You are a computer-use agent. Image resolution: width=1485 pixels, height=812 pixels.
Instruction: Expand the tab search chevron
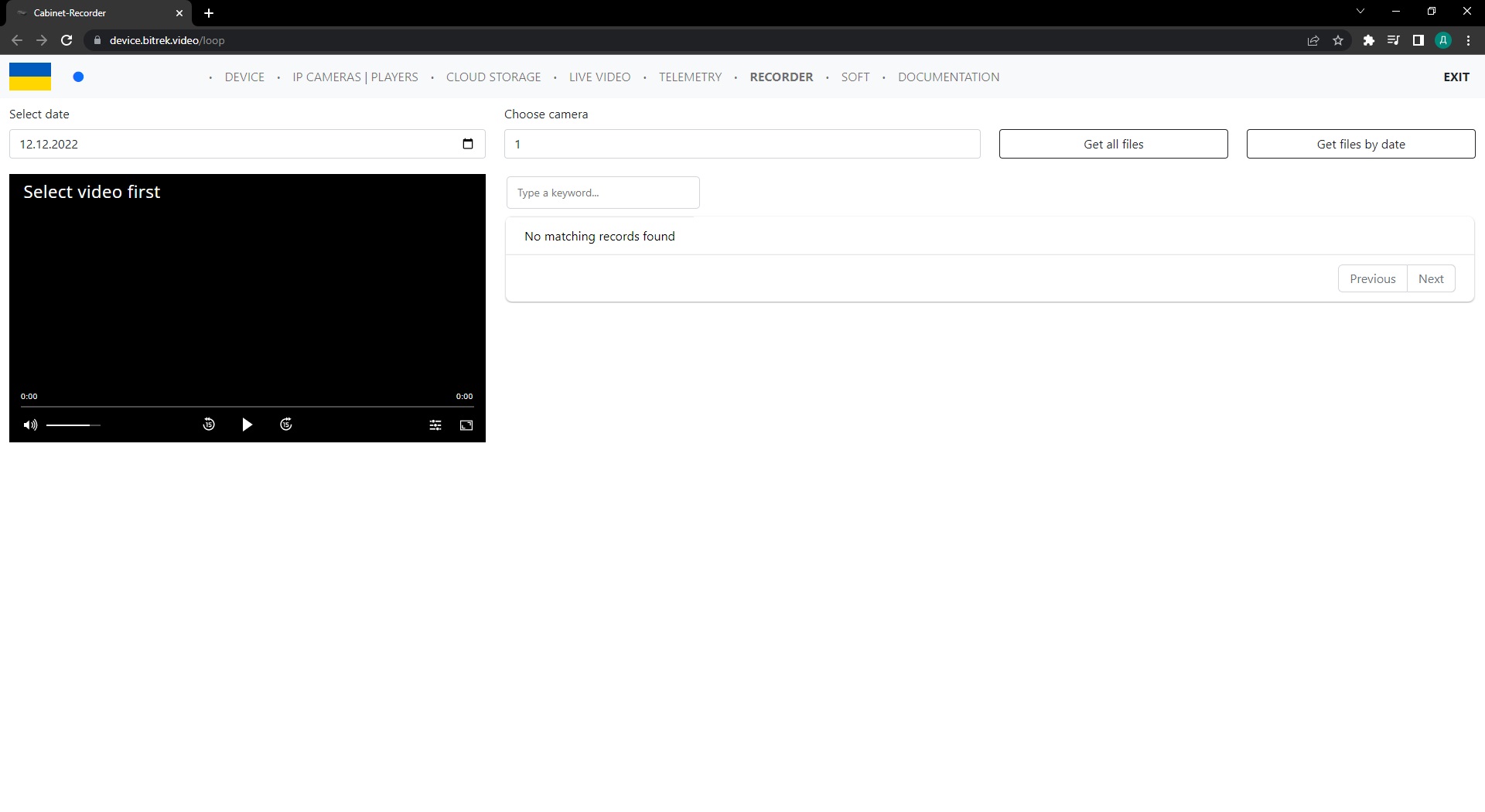tap(1360, 12)
